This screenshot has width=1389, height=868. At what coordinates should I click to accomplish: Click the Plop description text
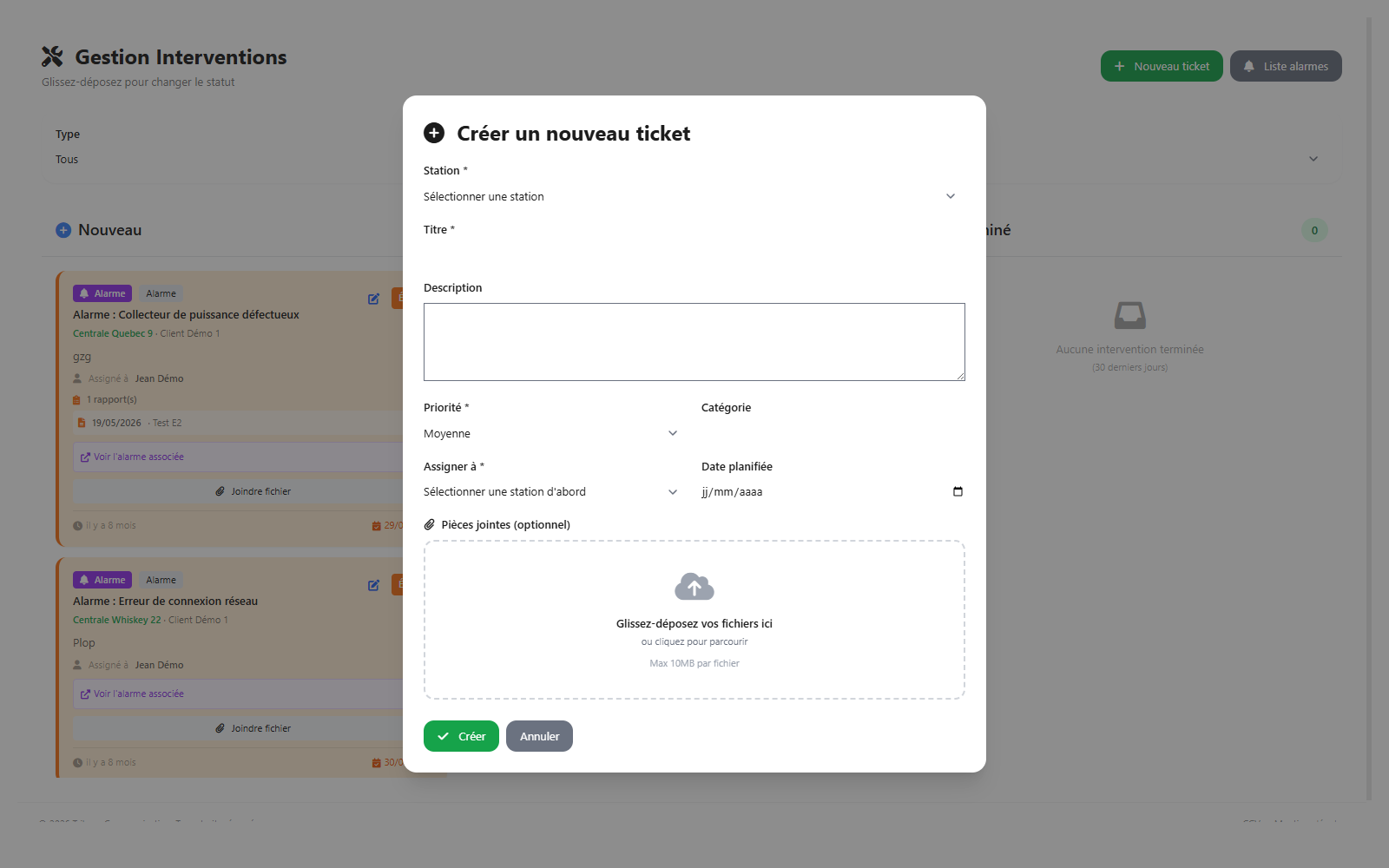point(84,642)
